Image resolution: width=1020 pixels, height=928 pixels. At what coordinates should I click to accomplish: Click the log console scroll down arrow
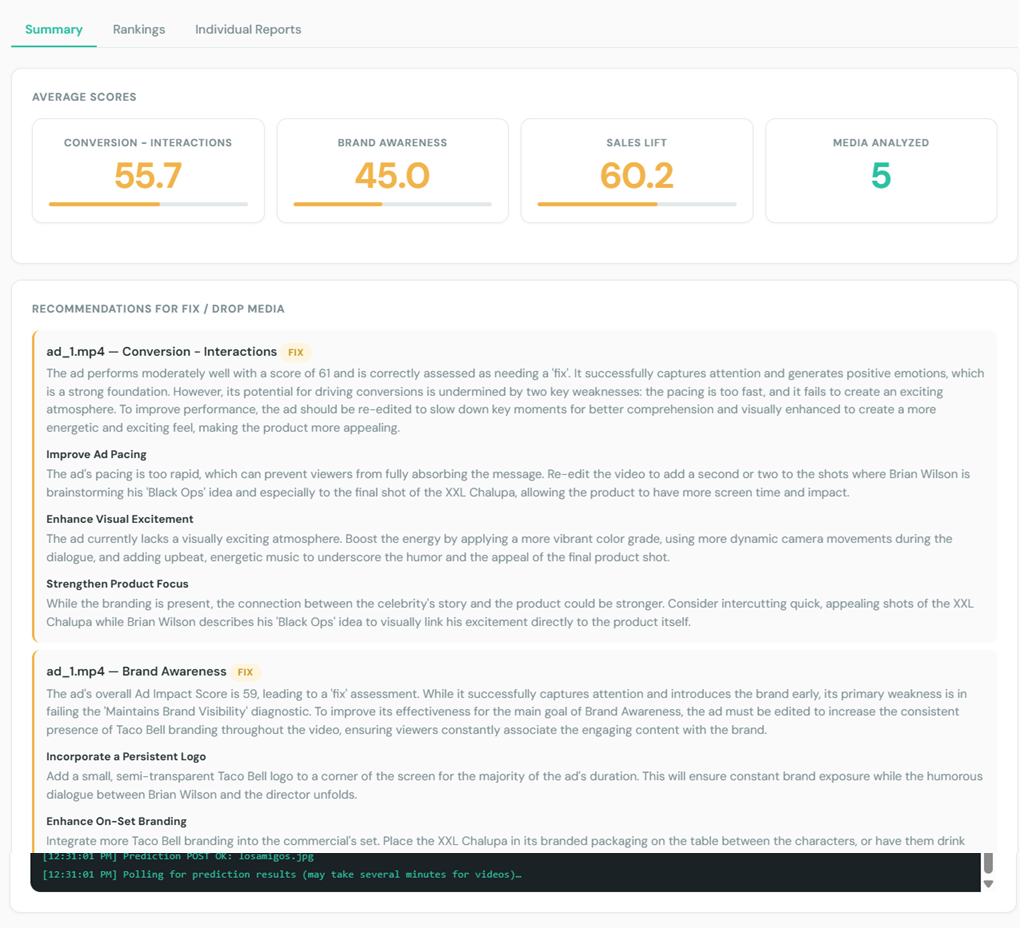pyautogui.click(x=988, y=884)
